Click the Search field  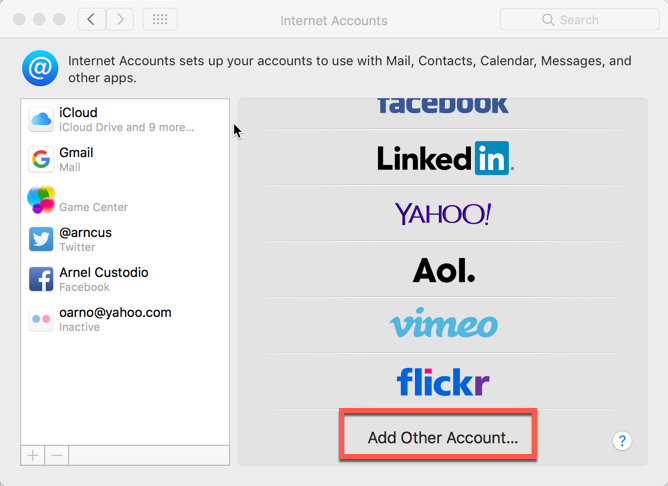pos(578,19)
